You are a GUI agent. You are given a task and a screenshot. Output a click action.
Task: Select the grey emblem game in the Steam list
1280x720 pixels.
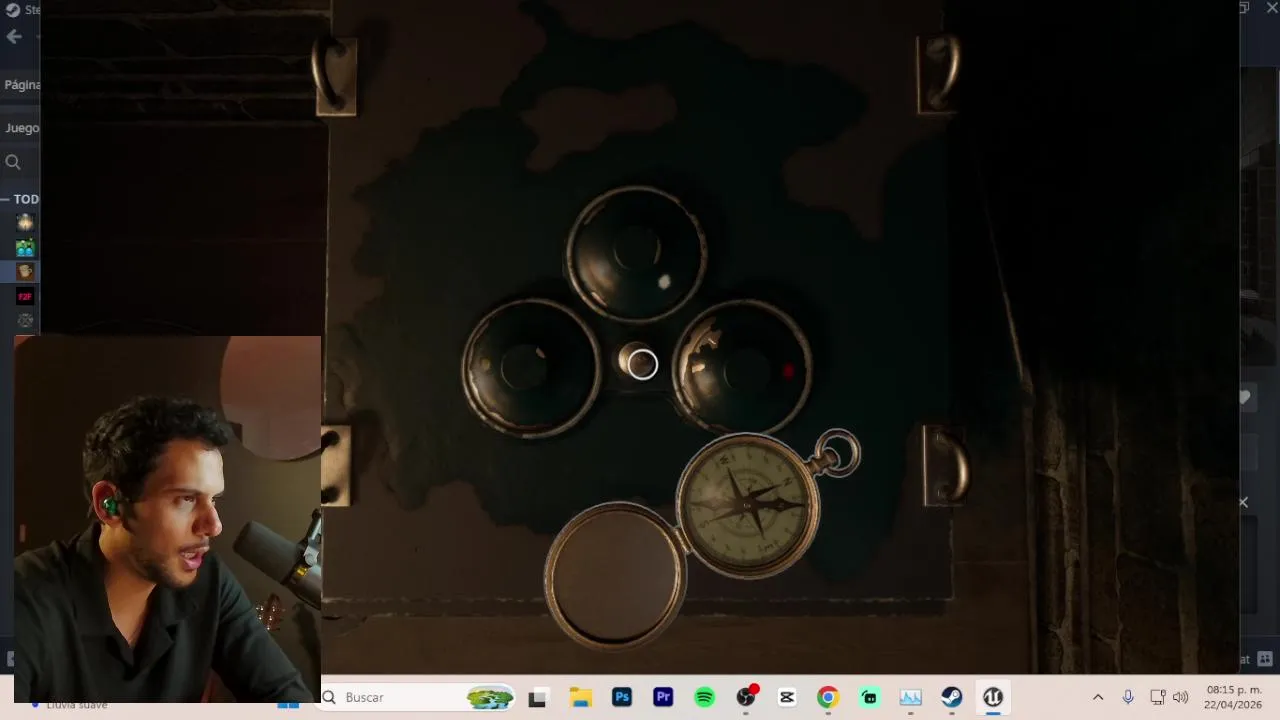click(25, 320)
